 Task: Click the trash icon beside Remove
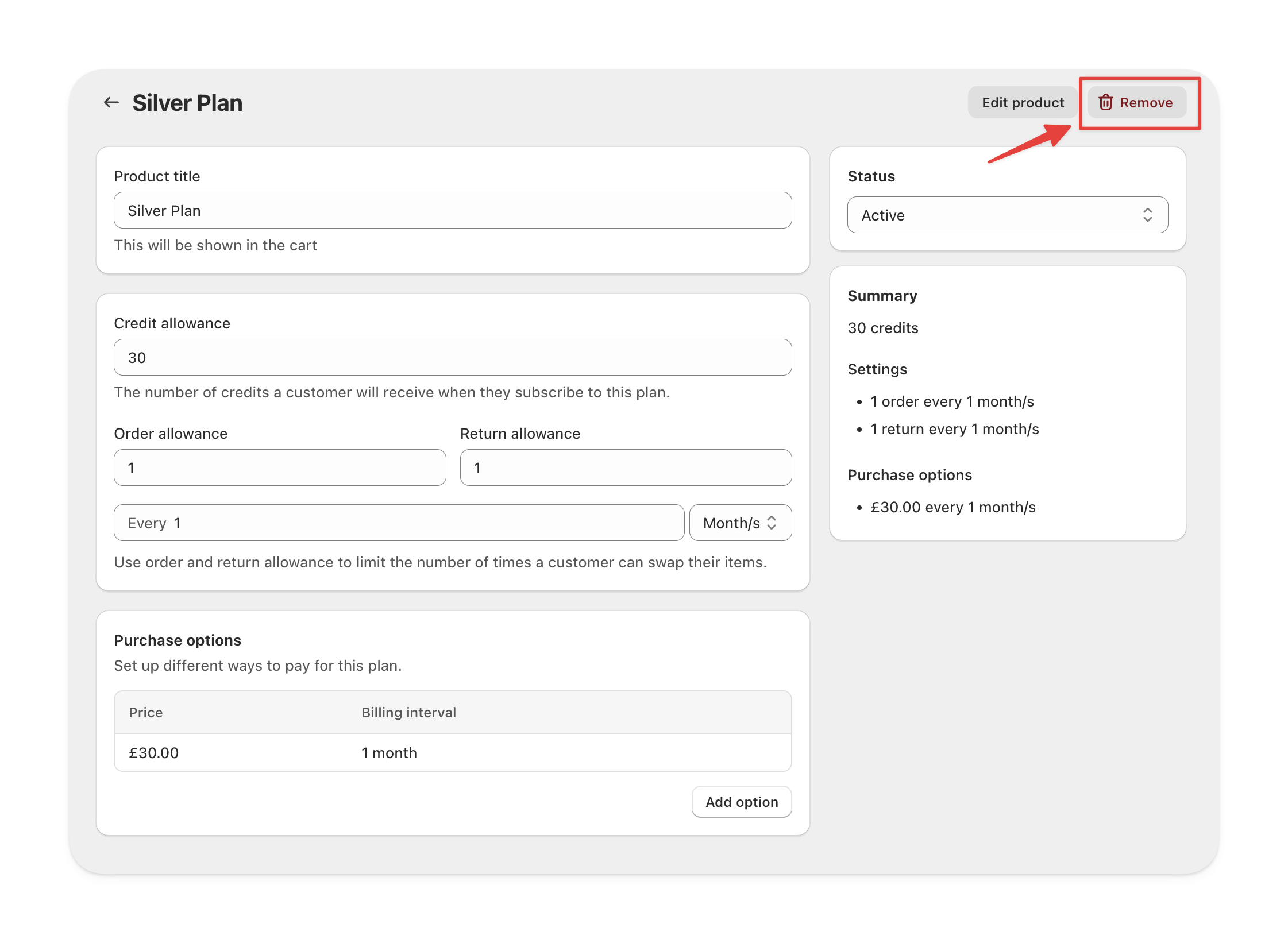[1105, 102]
